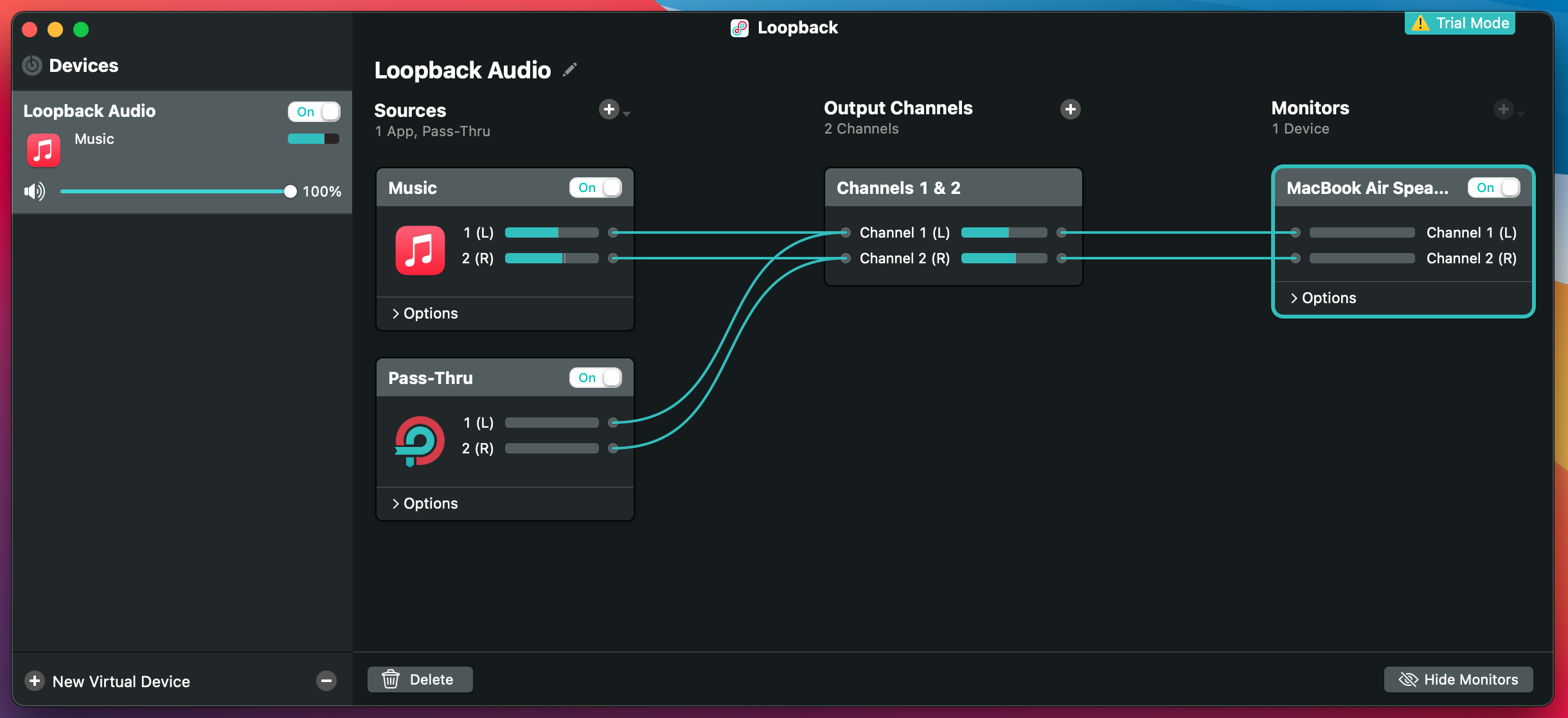Click the trash icon in the Delete button

coord(391,679)
